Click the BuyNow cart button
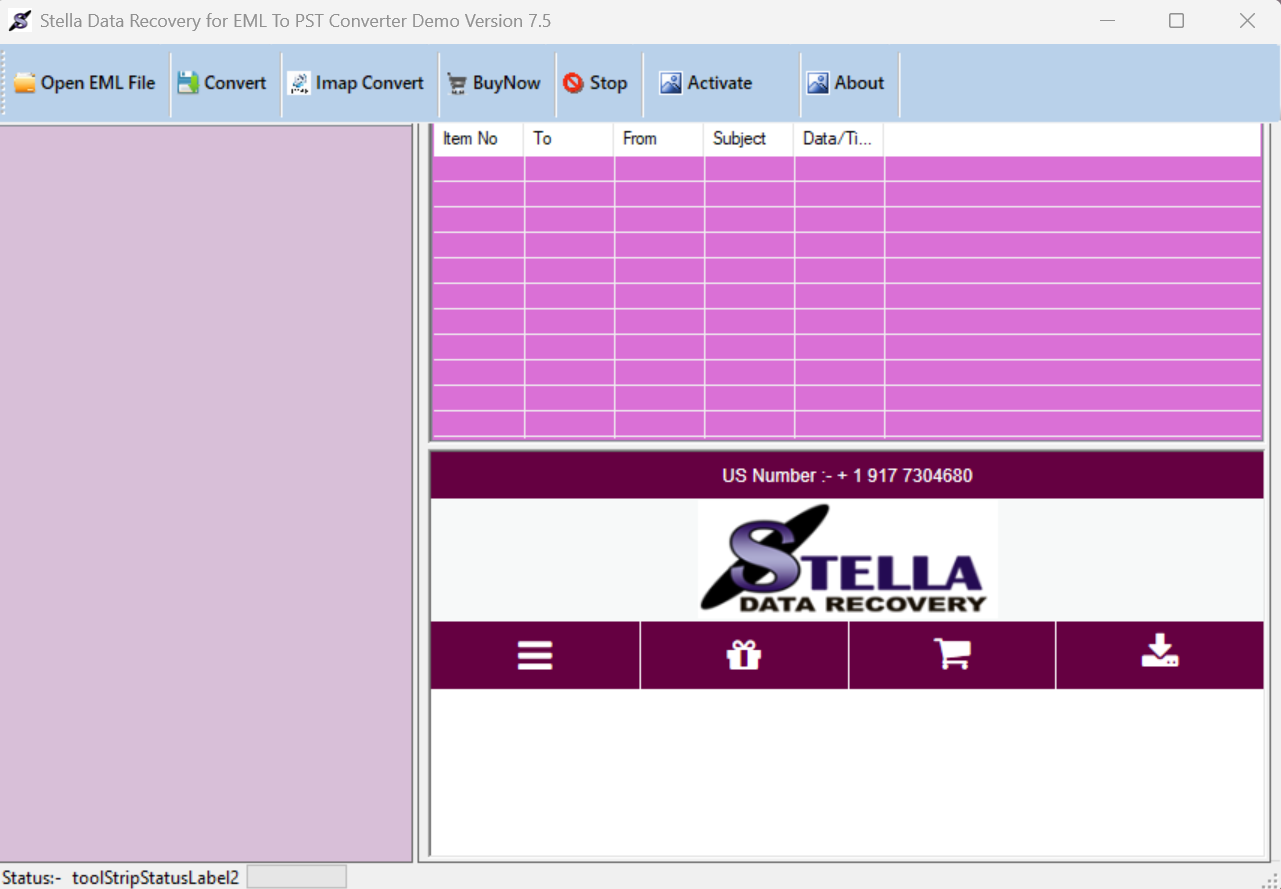 [494, 84]
